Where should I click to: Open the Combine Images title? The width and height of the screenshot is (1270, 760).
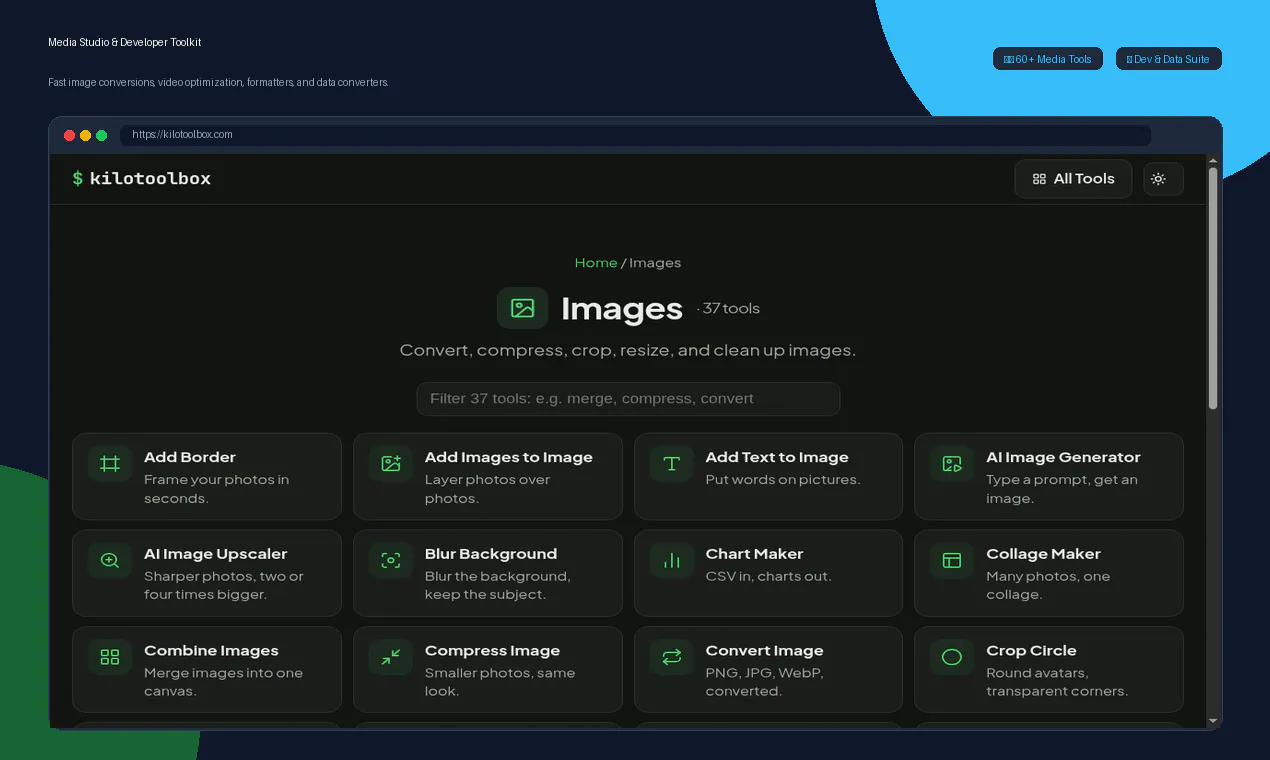coord(212,651)
